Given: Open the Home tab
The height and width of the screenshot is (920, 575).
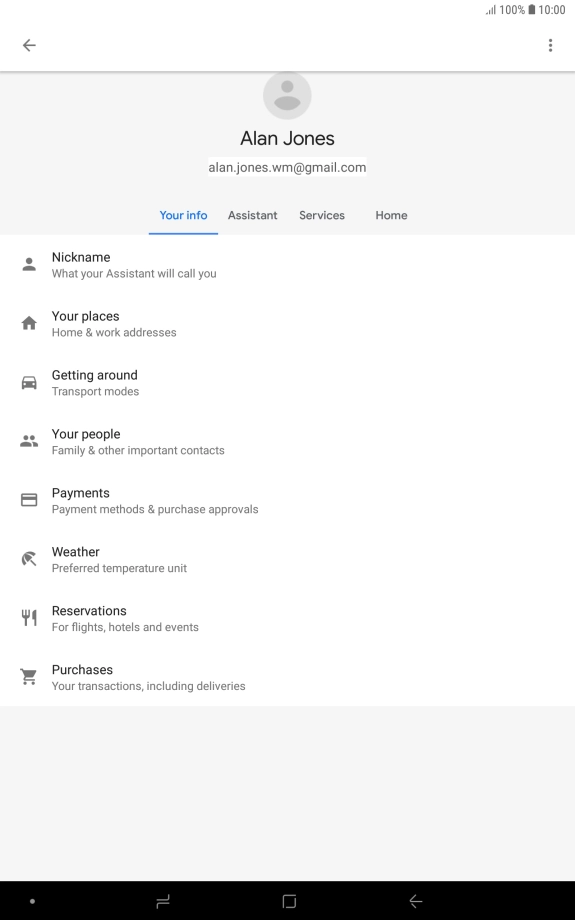Looking at the screenshot, I should (x=391, y=215).
